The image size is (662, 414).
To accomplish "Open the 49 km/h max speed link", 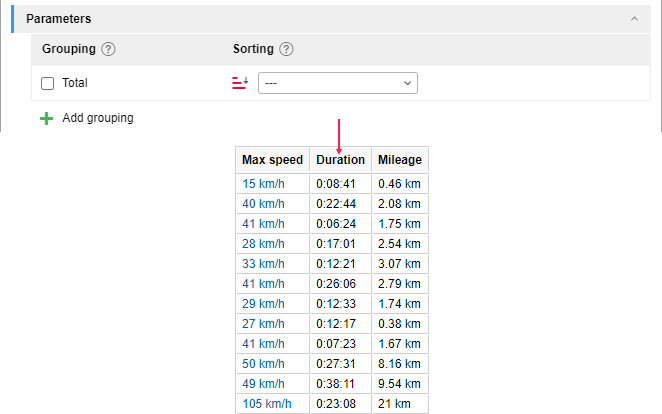I will point(263,384).
